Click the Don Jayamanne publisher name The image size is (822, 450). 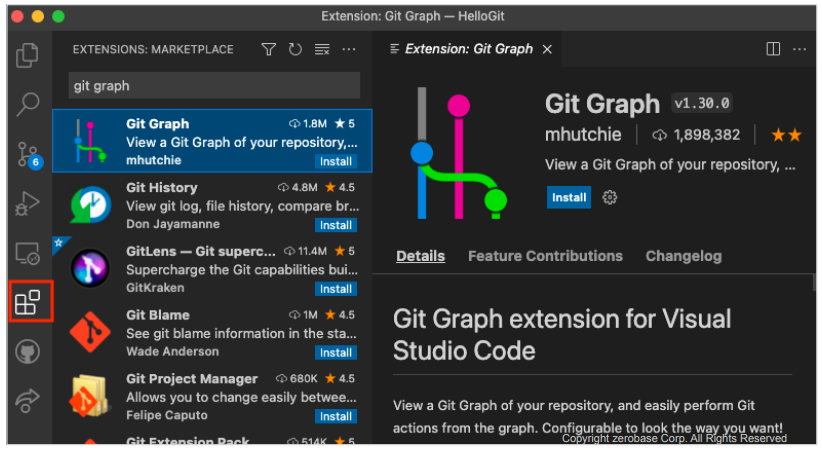(173, 224)
